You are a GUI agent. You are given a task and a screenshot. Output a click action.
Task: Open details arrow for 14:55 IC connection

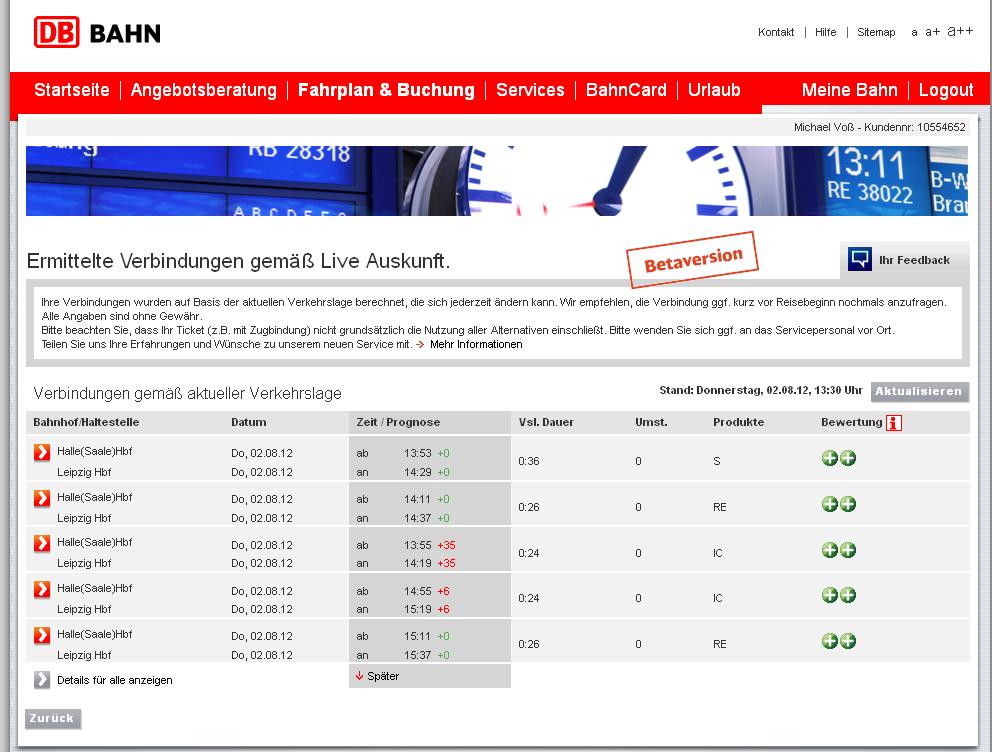pyautogui.click(x=42, y=589)
